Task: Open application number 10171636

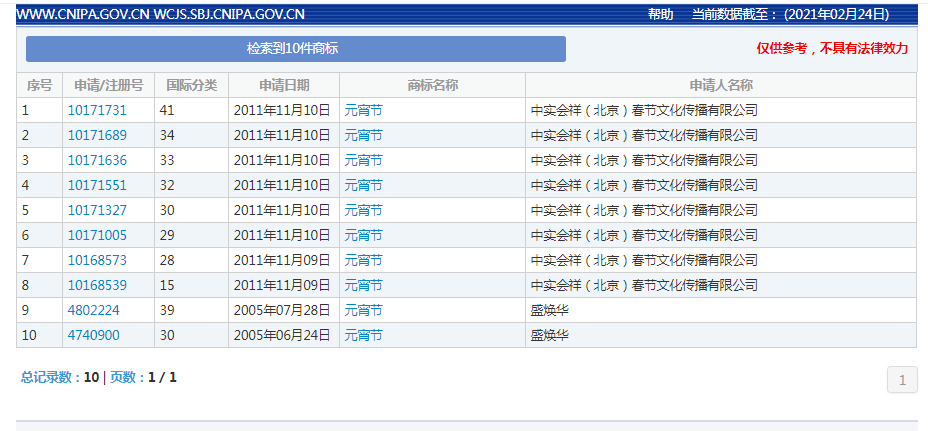Action: point(97,160)
